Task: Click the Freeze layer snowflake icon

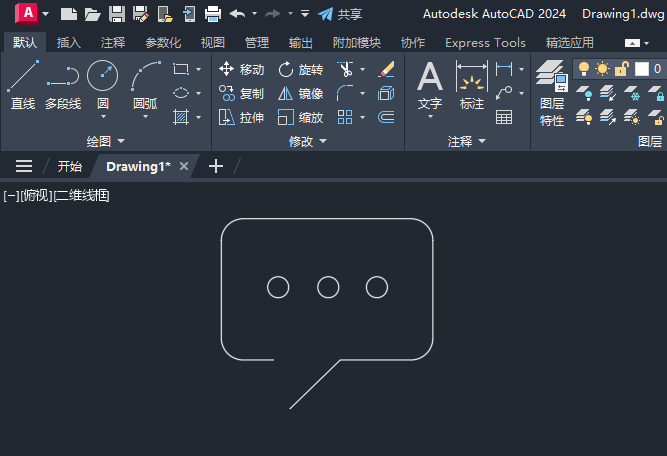Action: 632,93
